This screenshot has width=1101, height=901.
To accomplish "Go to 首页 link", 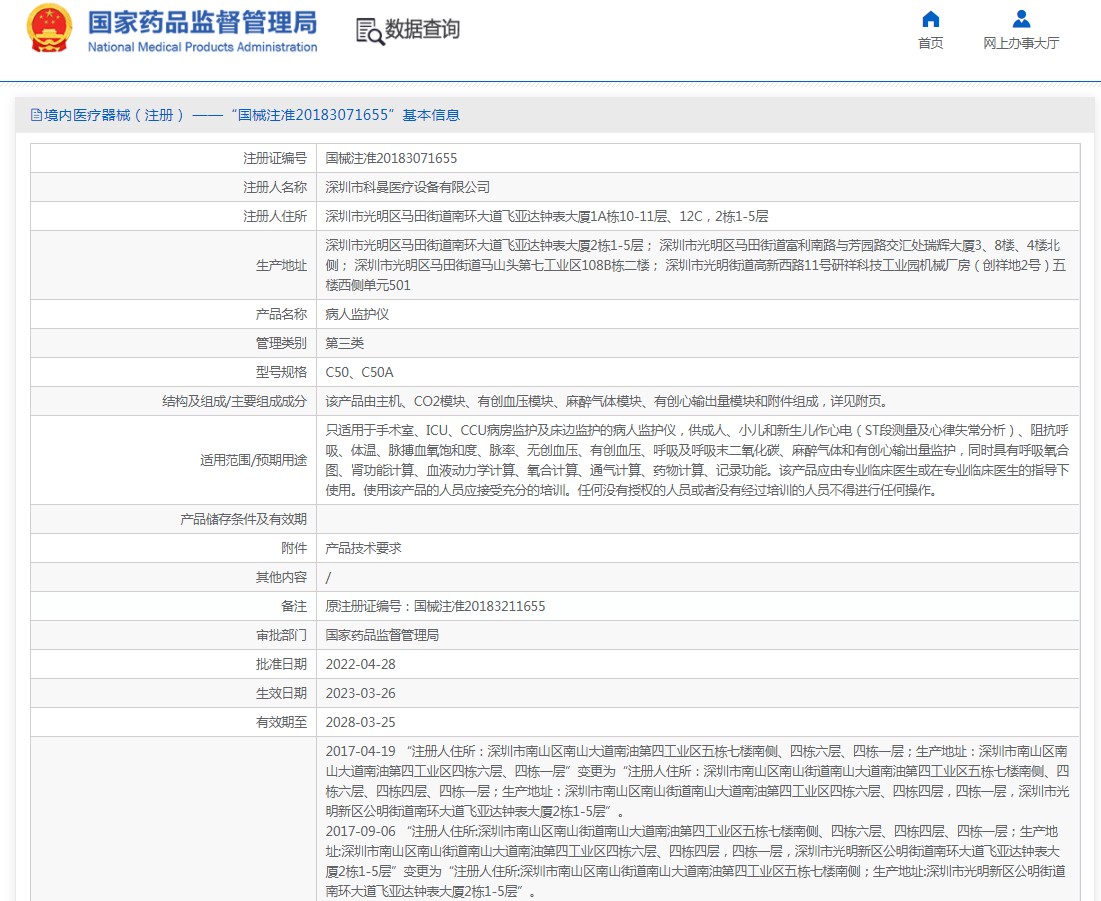I will [x=930, y=44].
